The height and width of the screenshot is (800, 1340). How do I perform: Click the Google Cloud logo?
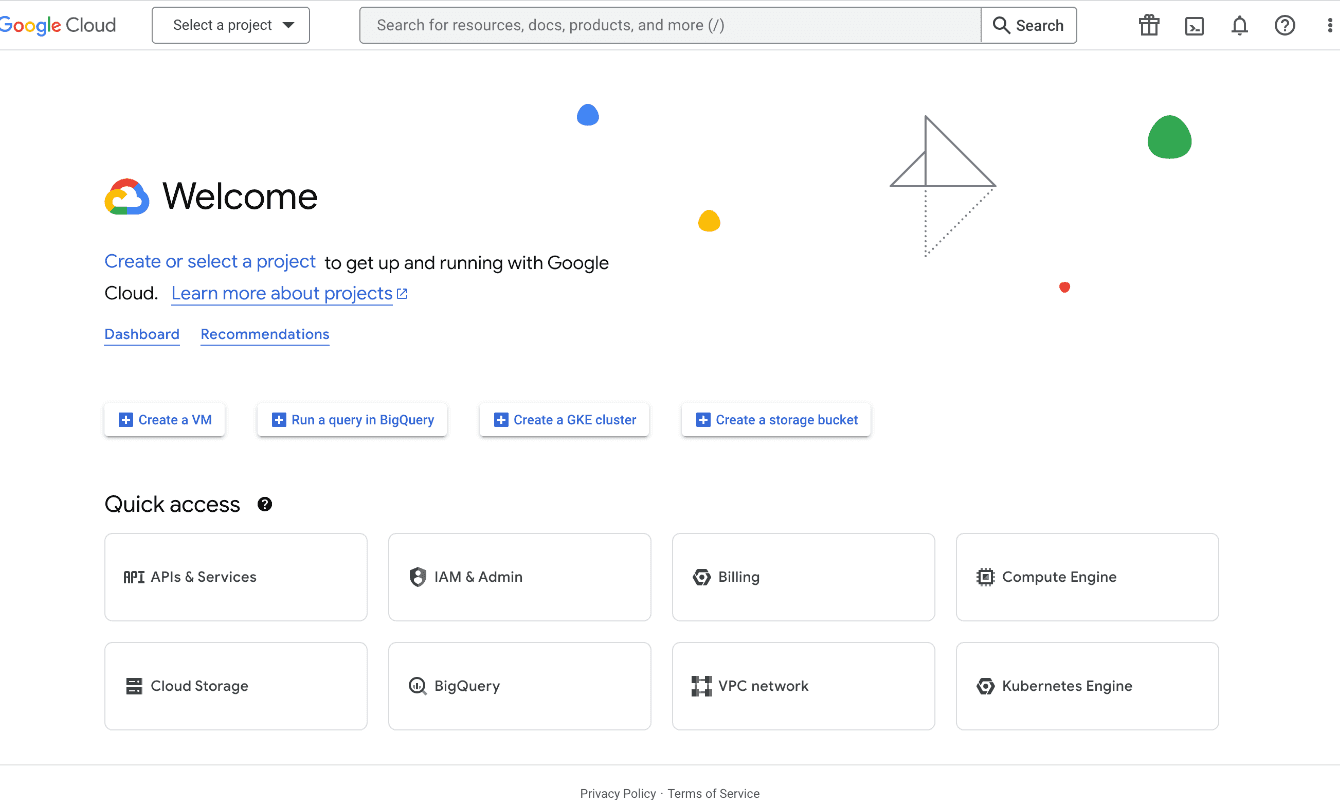coord(58,26)
